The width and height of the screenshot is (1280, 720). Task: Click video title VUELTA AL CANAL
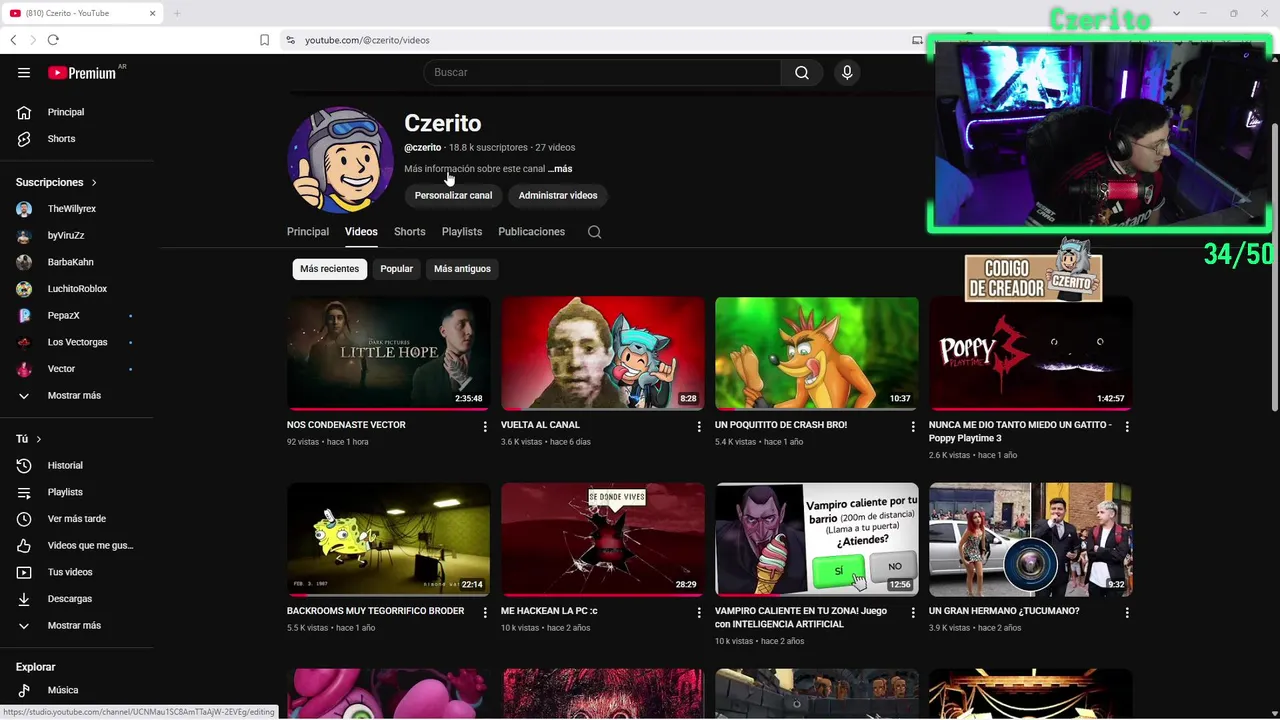click(x=540, y=425)
